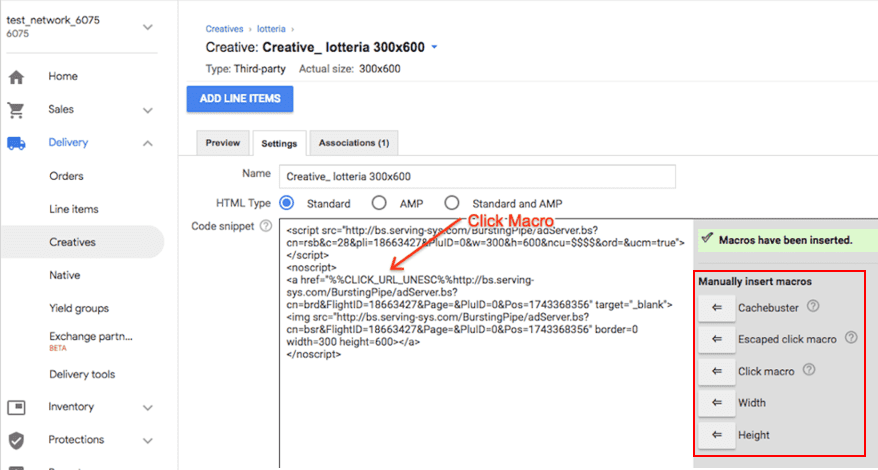
Task: Click the Sales shopping cart icon
Action: 16,110
